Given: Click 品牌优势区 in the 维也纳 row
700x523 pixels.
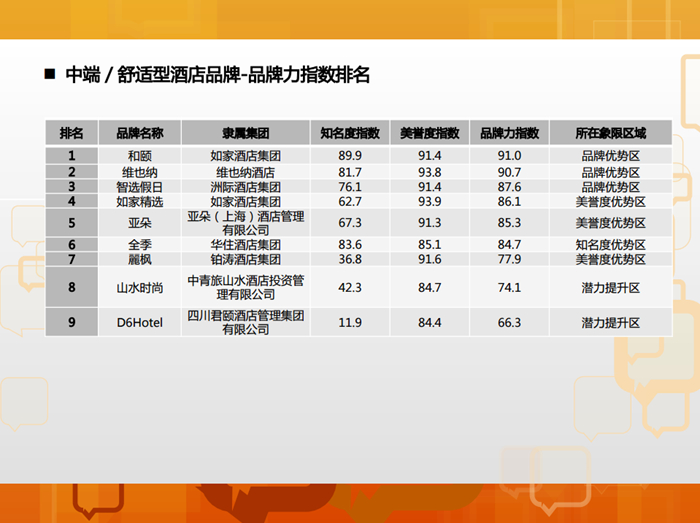Looking at the screenshot, I should (x=611, y=172).
